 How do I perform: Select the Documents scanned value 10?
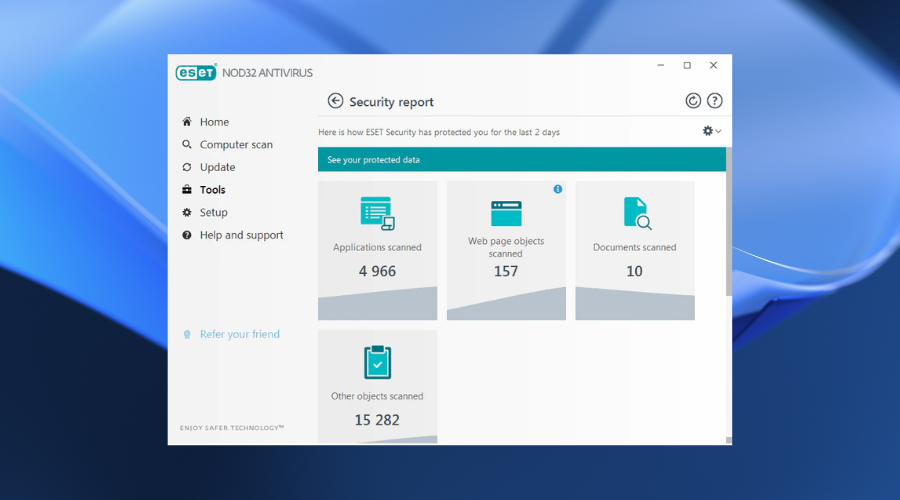634,271
